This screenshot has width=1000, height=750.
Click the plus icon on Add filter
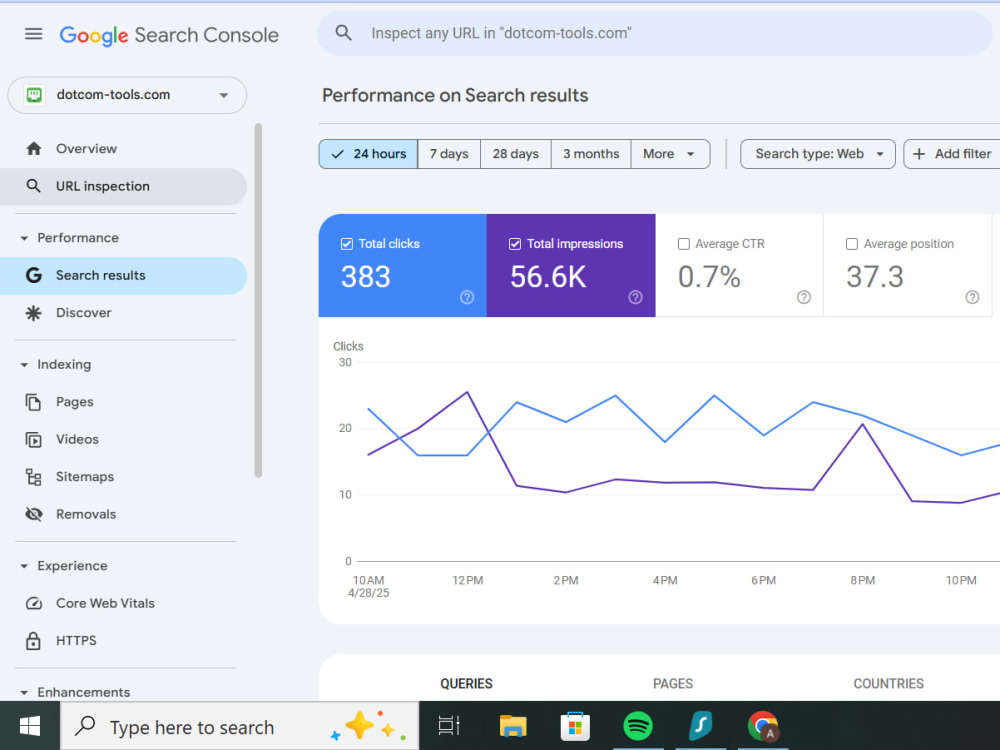point(919,154)
